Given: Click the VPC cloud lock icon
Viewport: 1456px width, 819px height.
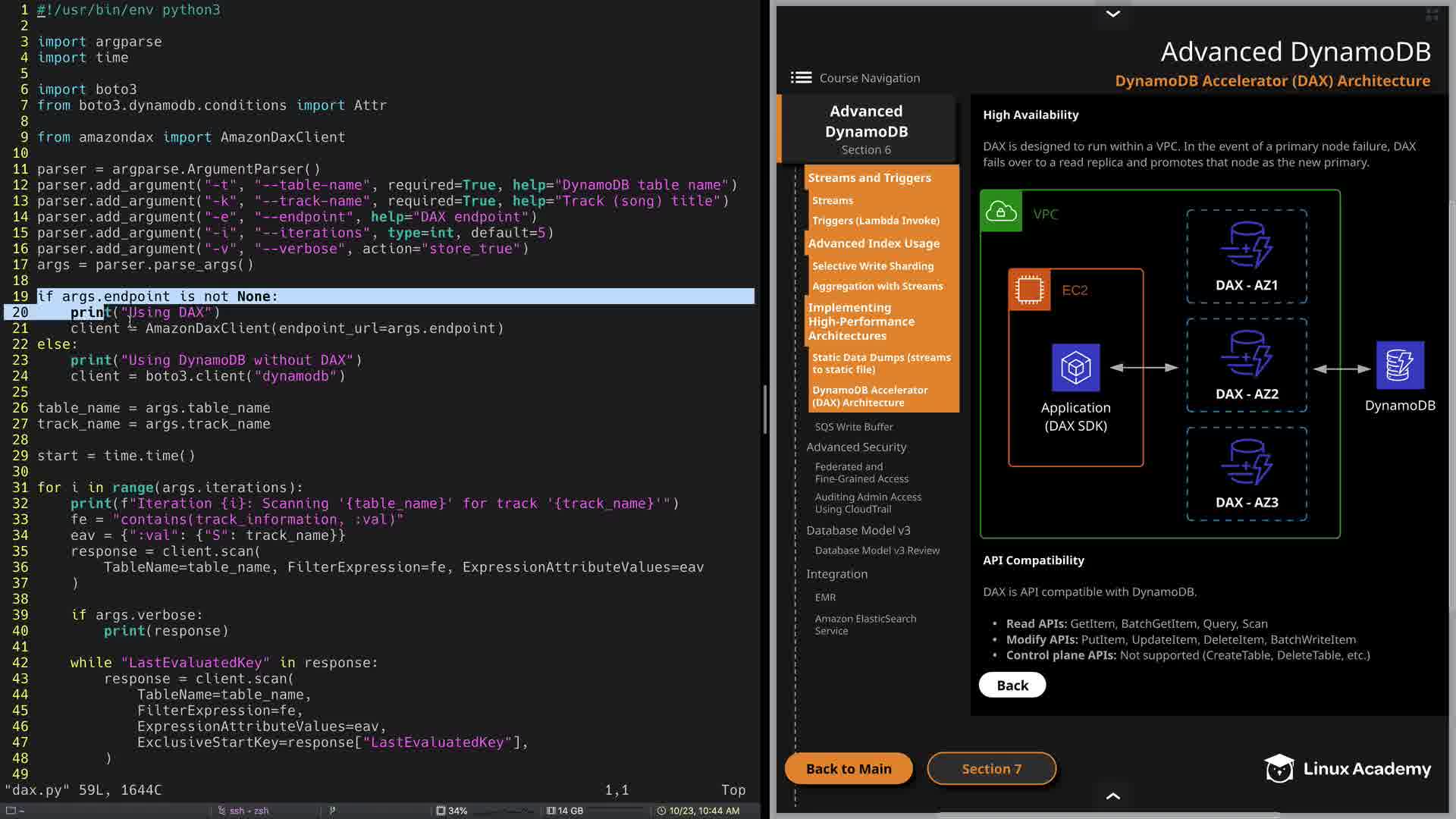Looking at the screenshot, I should click(1000, 212).
